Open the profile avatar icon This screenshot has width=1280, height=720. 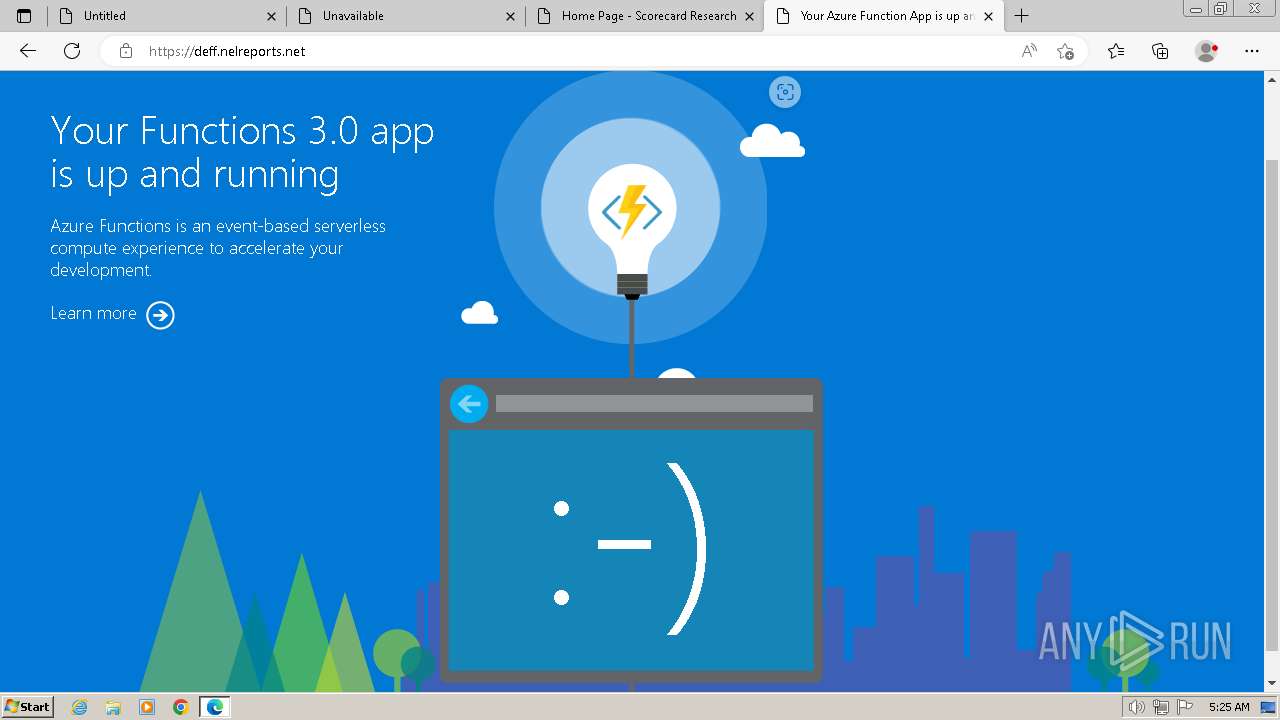click(1206, 51)
